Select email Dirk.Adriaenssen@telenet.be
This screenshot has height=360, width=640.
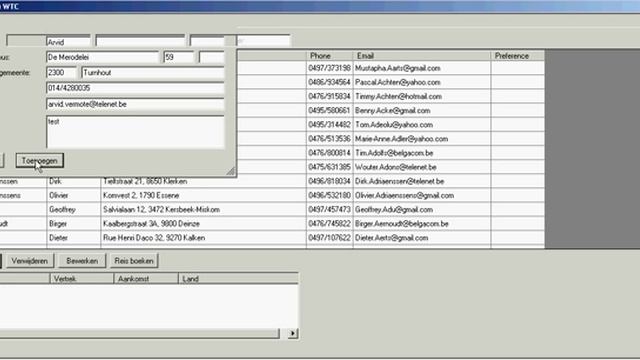399,182
